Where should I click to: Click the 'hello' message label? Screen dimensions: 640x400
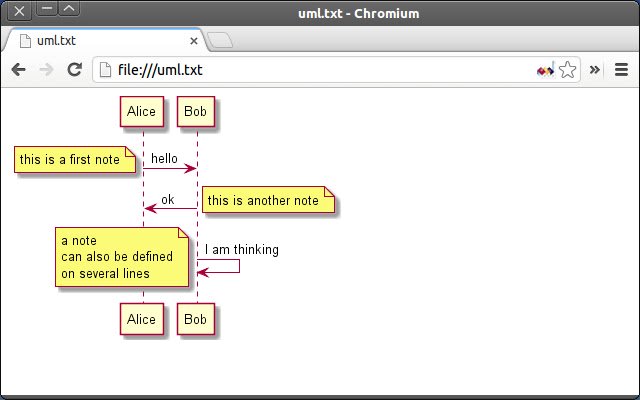(164, 158)
